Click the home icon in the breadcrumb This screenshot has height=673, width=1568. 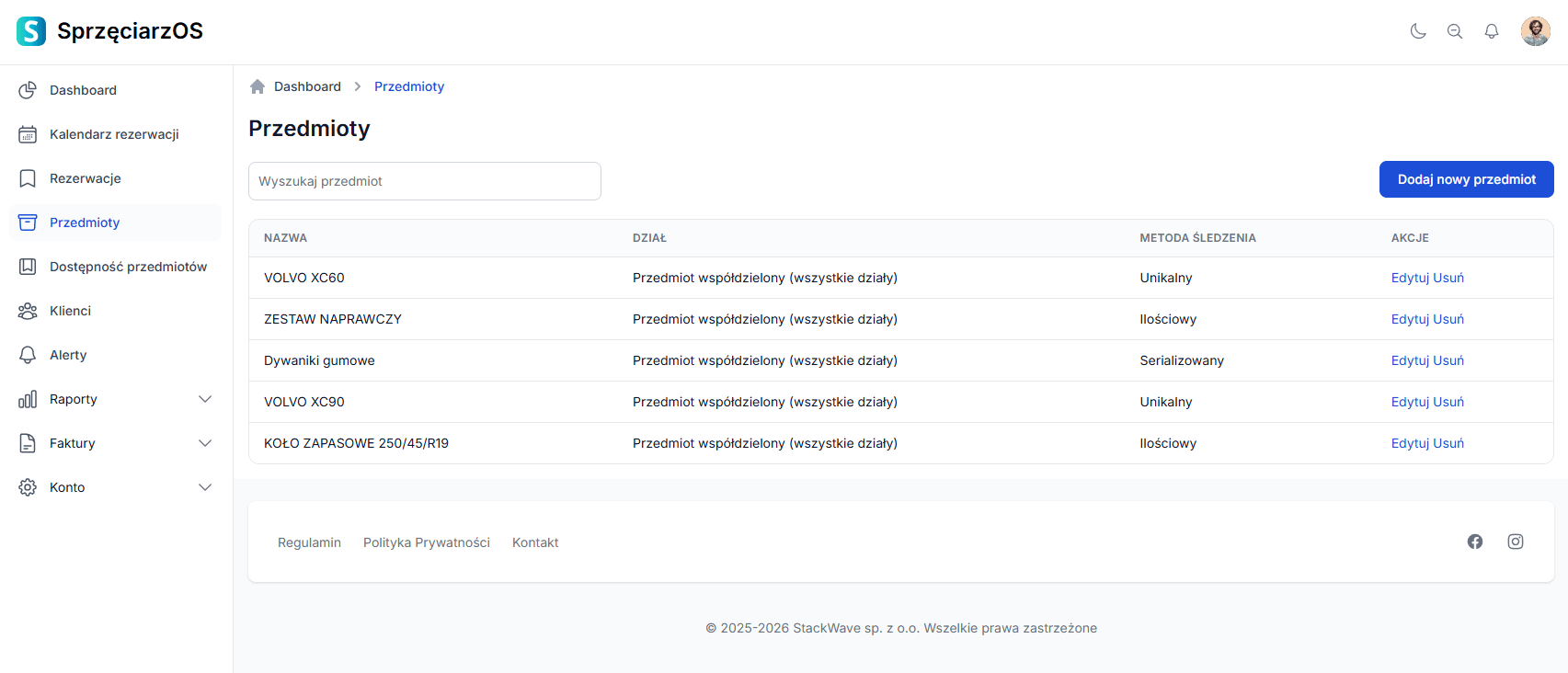pyautogui.click(x=258, y=86)
